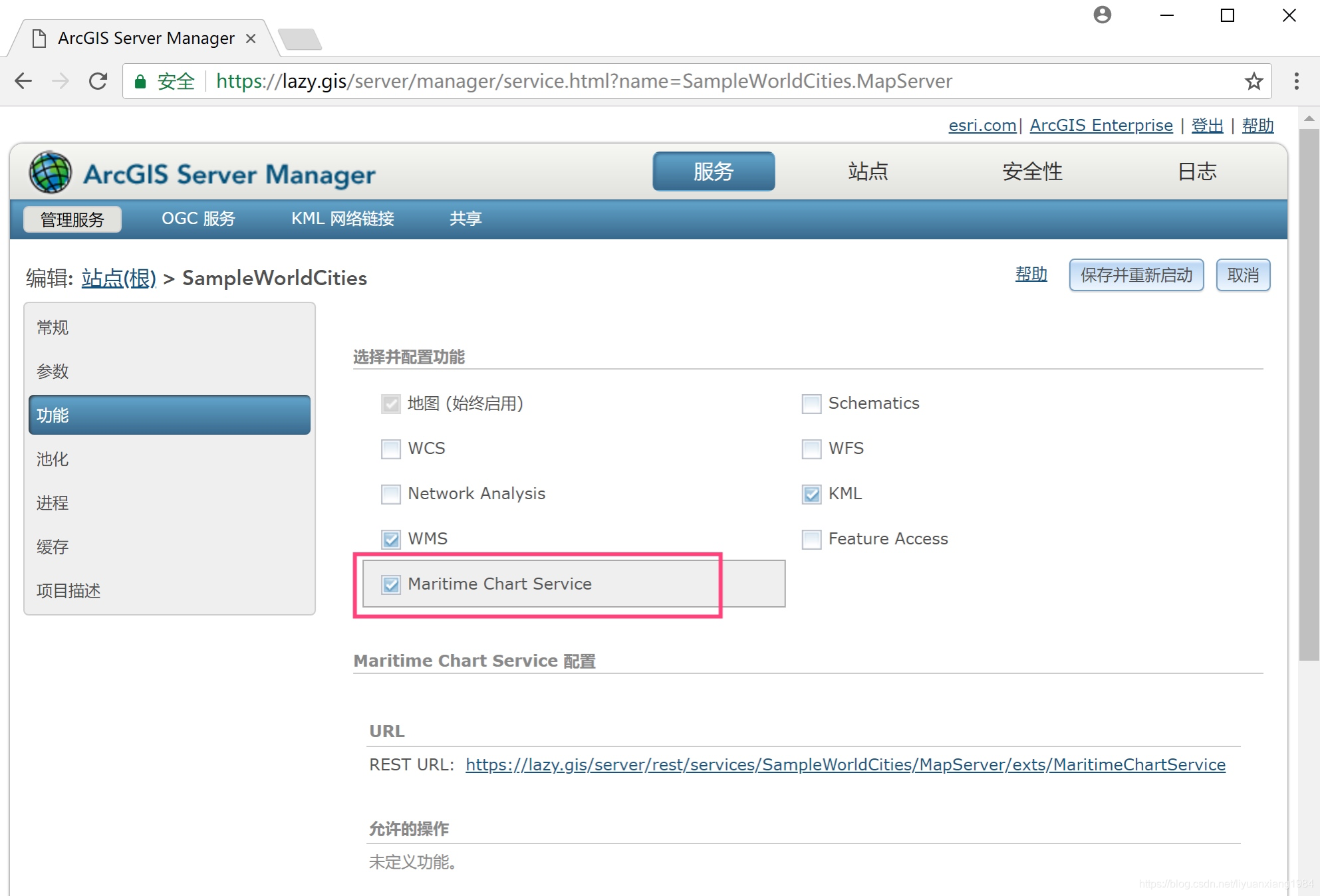Open the 进程 settings section
The width and height of the screenshot is (1320, 896).
(x=169, y=503)
